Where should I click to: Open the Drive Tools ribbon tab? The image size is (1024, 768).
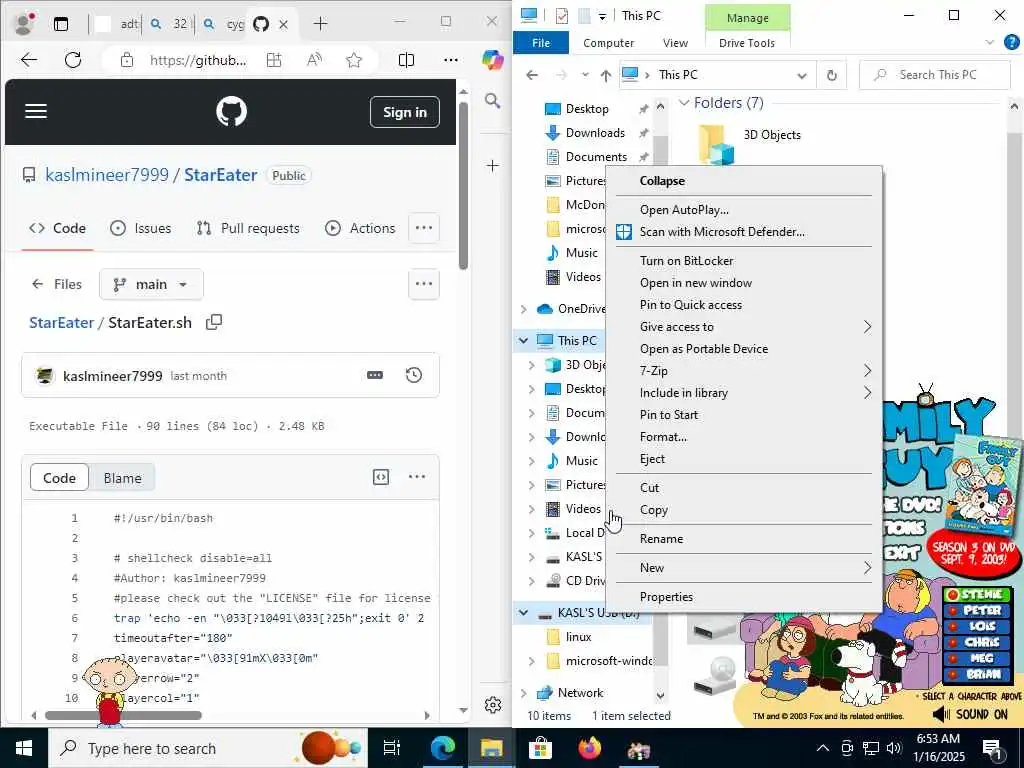[746, 42]
